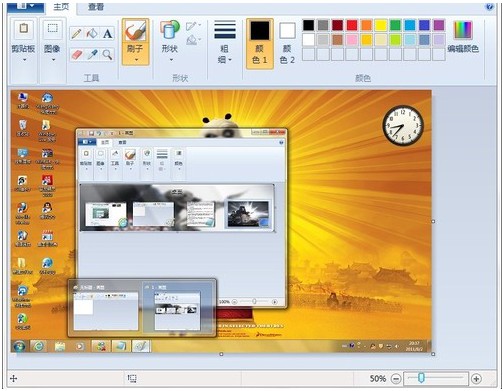Open the blue Paint file menu button
Viewport: 503px width, 391px height.
tap(26, 6)
